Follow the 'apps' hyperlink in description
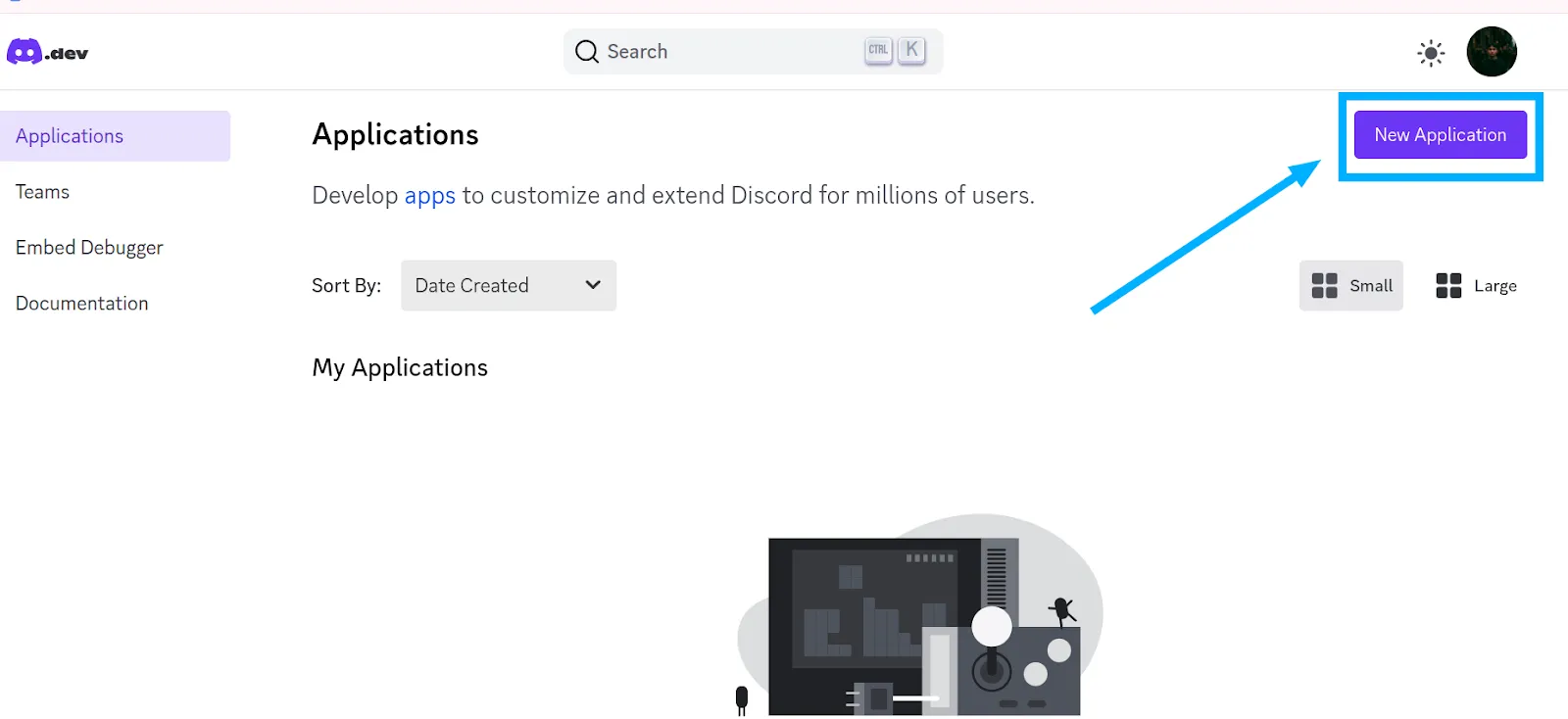Screen dimensions: 1568x719 pos(429,196)
